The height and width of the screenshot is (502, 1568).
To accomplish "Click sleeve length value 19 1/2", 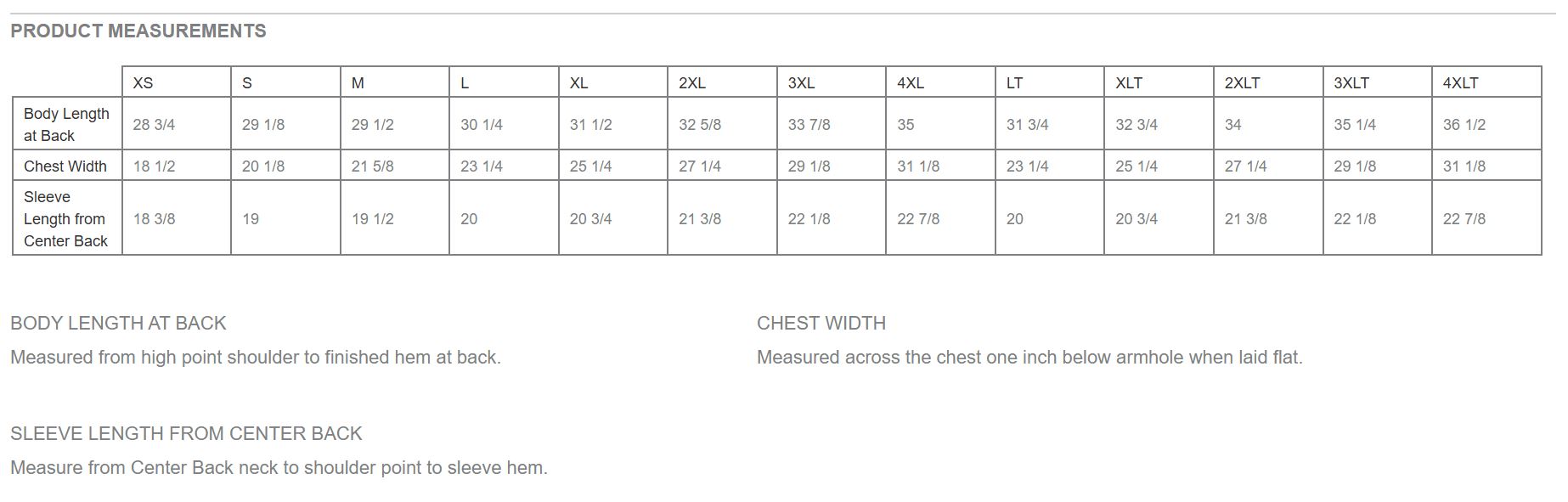I will [395, 218].
